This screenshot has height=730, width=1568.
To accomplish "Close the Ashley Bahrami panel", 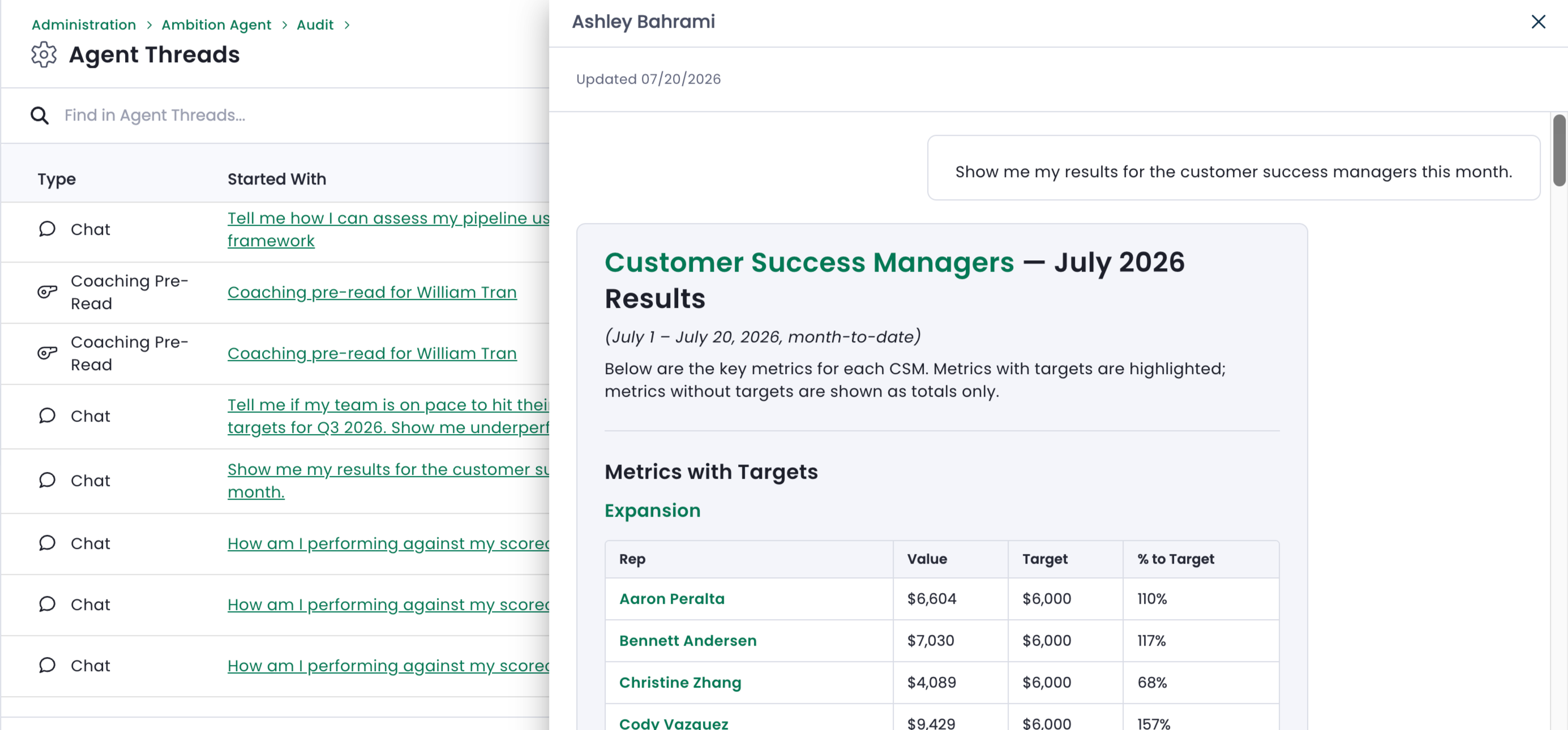I will 1538,22.
